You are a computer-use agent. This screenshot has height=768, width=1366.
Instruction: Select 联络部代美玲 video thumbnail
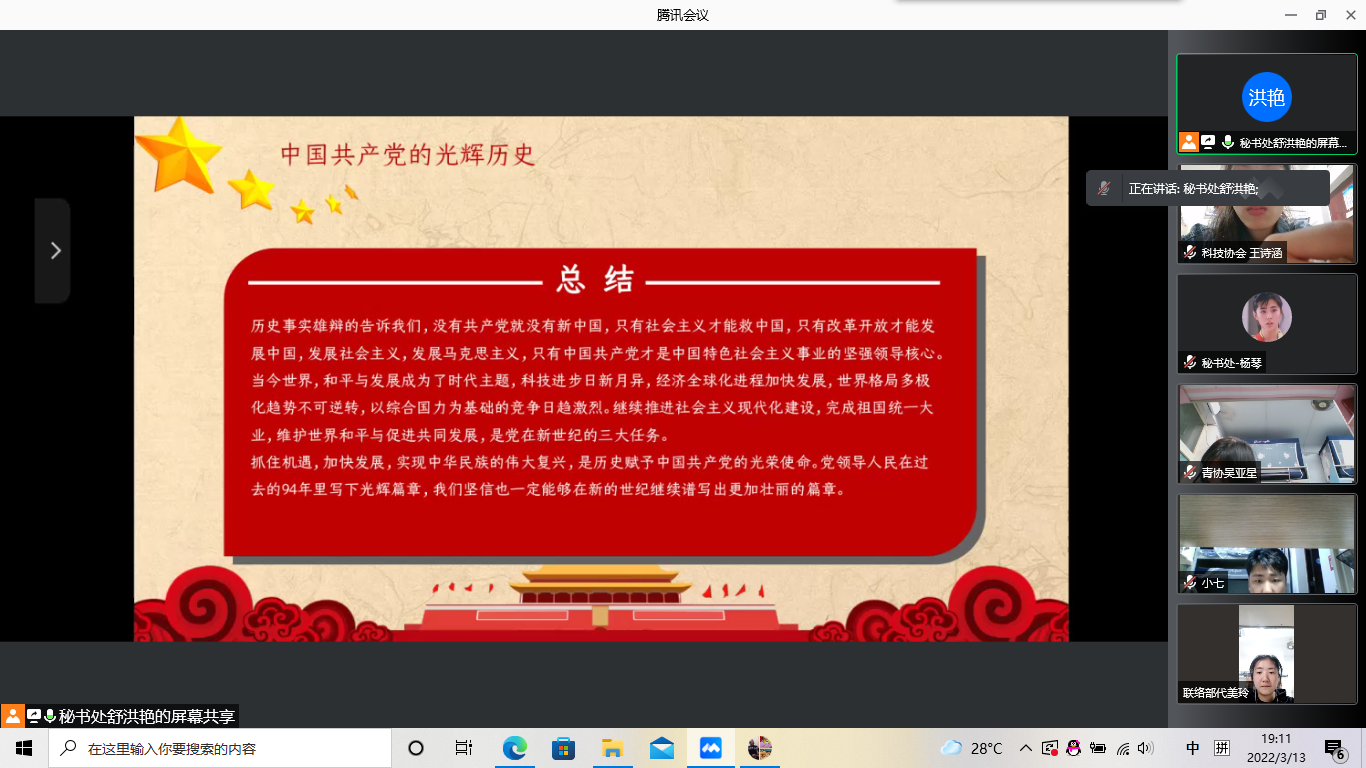[1266, 652]
